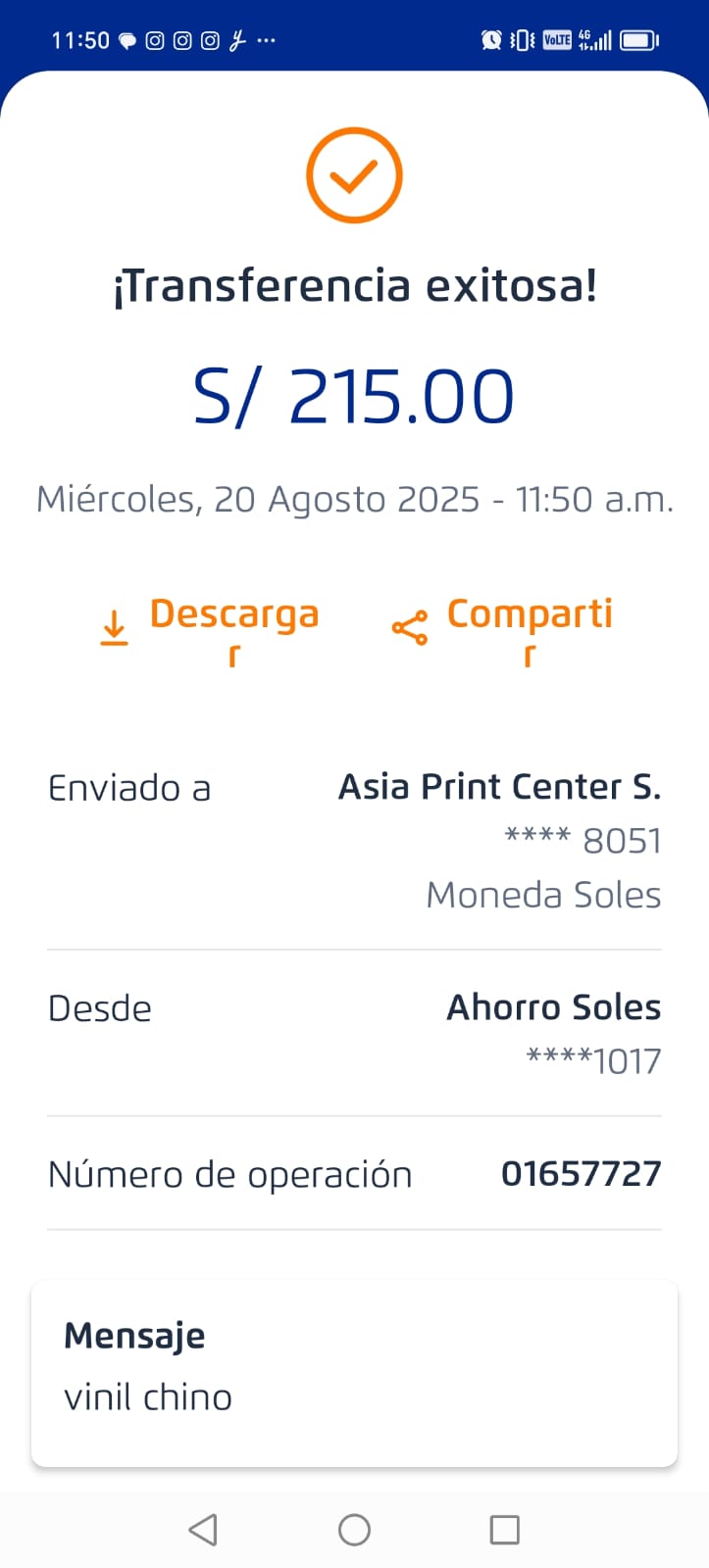Select the recipient name Asia Print Center S.

coord(499,787)
